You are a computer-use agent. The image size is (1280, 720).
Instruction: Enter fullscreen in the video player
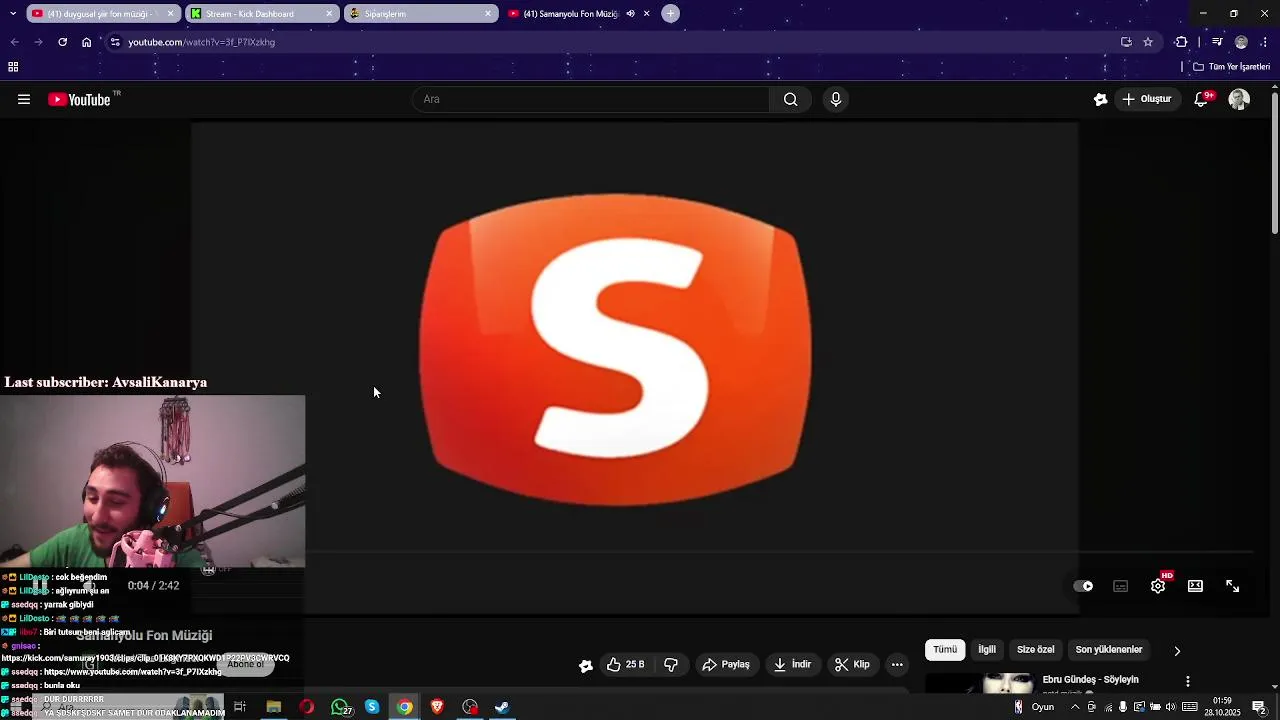pyautogui.click(x=1233, y=586)
